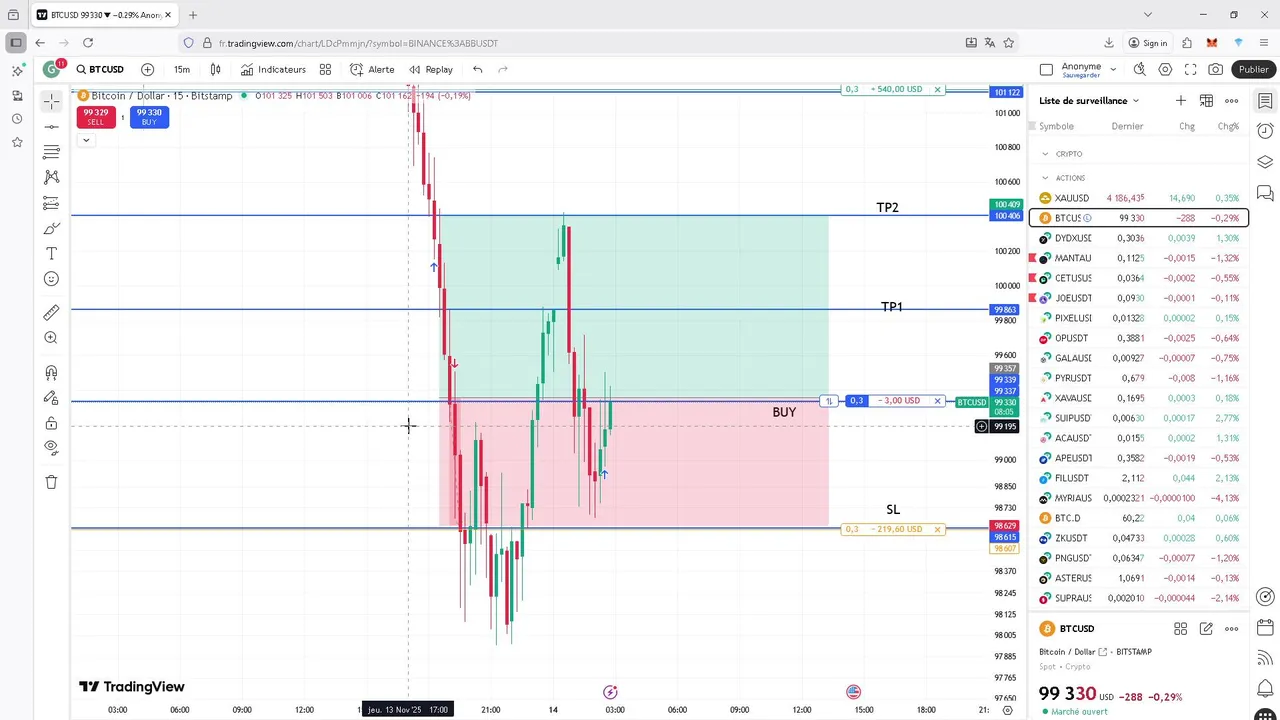Close the 219,60 USD stop-loss label
Viewport: 1280px width, 720px height.
click(x=937, y=529)
